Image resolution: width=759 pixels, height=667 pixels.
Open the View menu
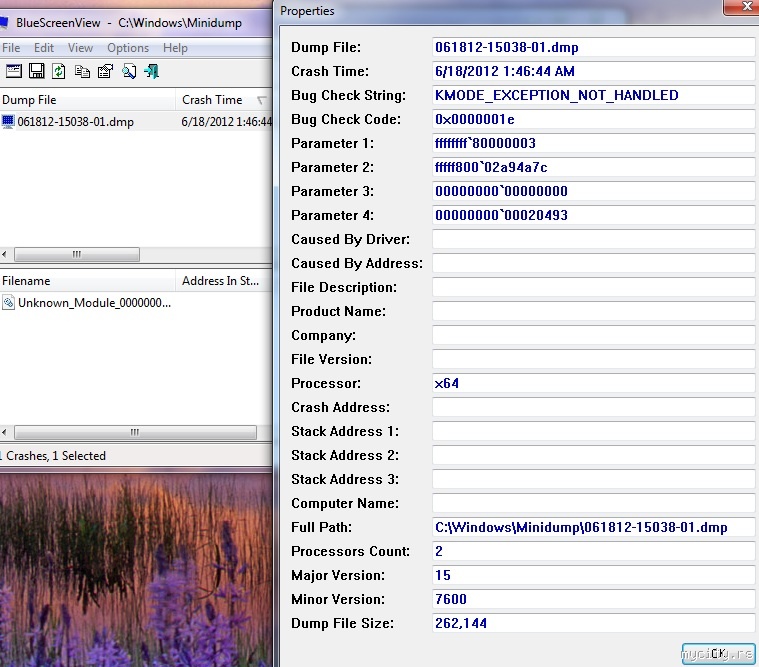(80, 48)
